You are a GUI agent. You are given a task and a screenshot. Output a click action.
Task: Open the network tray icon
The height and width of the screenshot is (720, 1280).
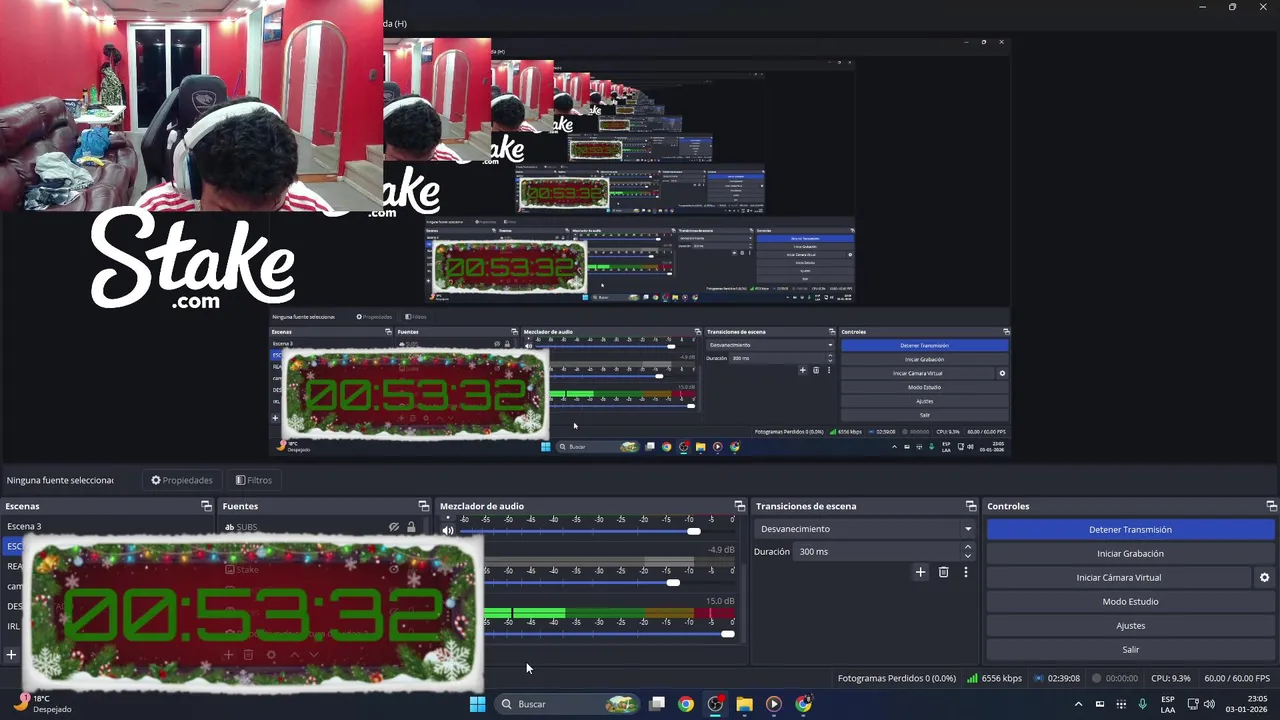[x=1192, y=704]
